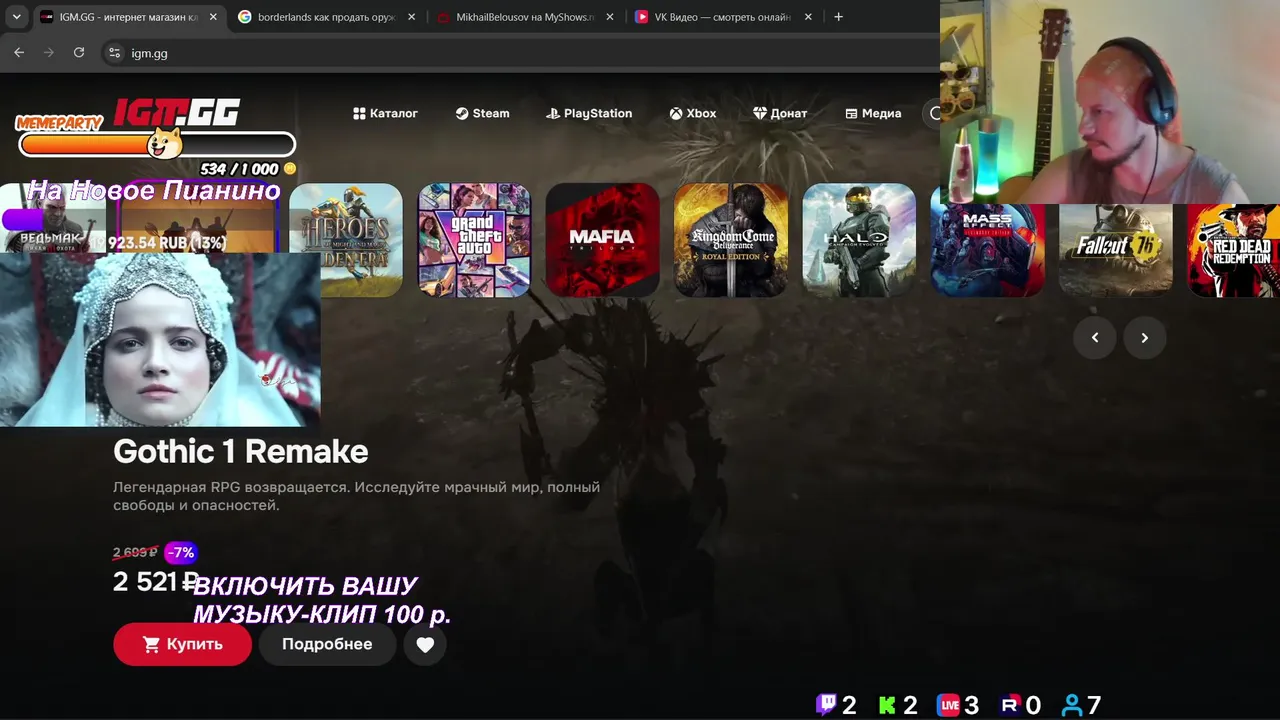
Task: Go forward in browser history
Action: pos(49,53)
